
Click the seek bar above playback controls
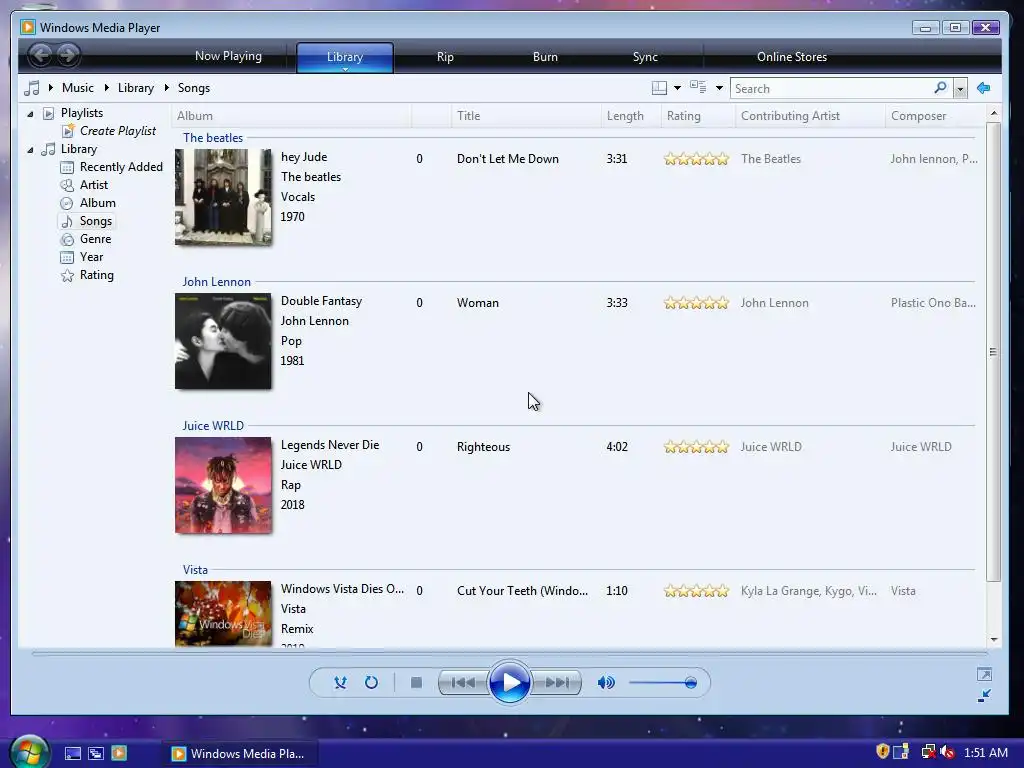point(509,653)
